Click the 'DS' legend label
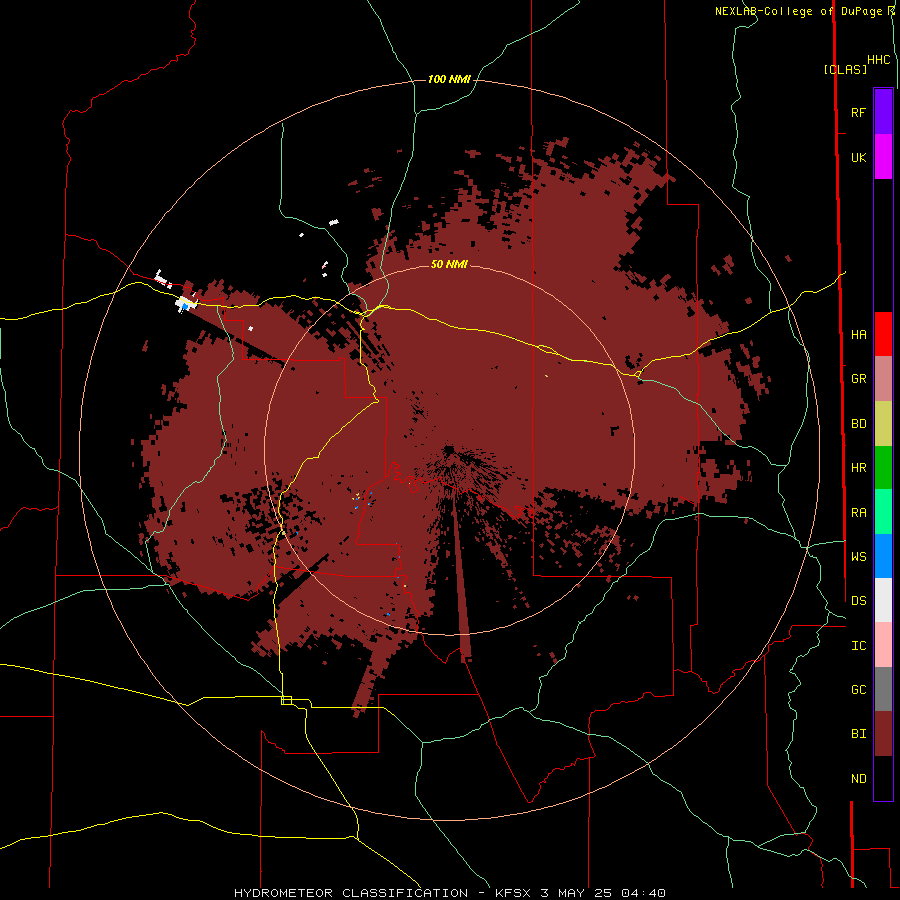The height and width of the screenshot is (900, 900). [x=858, y=601]
